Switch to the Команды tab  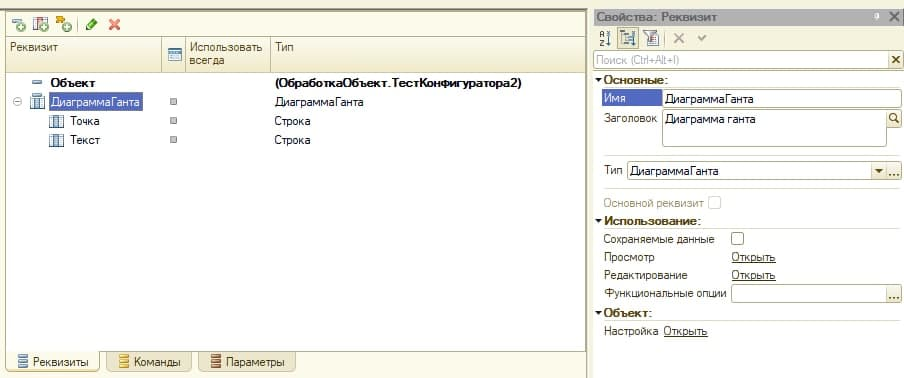149,362
